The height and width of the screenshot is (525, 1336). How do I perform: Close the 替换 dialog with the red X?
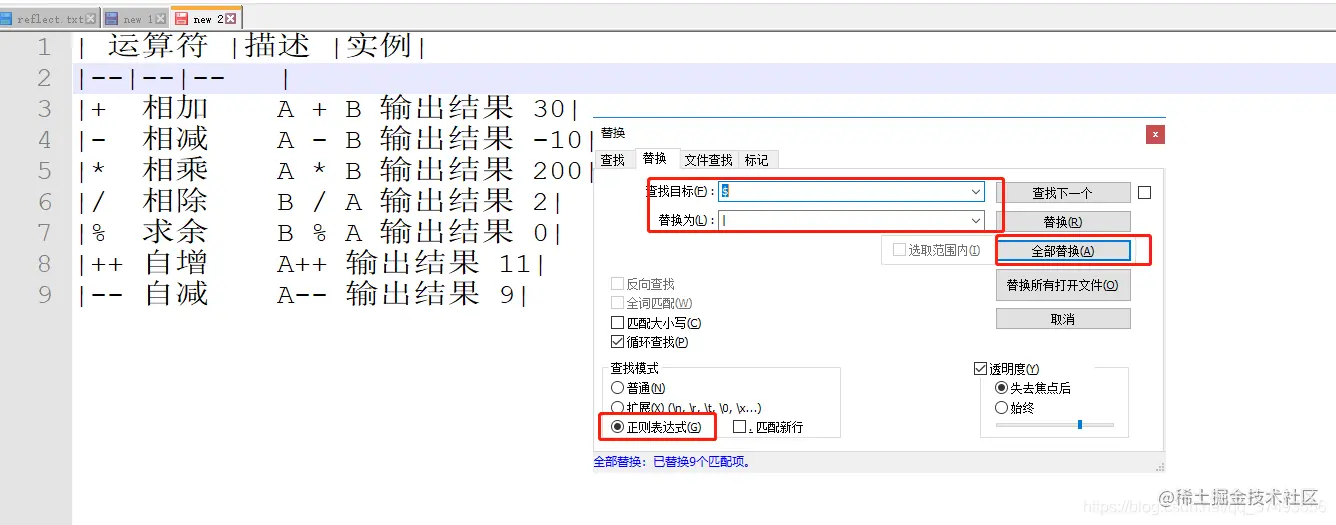click(x=1155, y=134)
